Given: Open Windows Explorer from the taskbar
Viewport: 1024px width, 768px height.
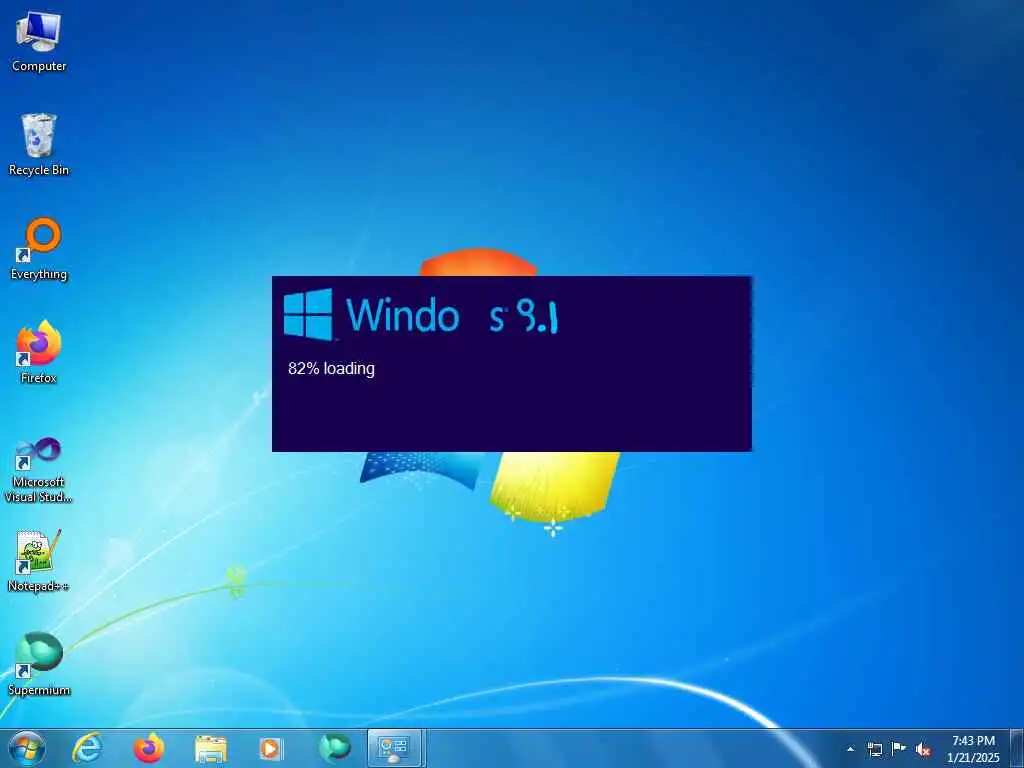Looking at the screenshot, I should [x=210, y=749].
